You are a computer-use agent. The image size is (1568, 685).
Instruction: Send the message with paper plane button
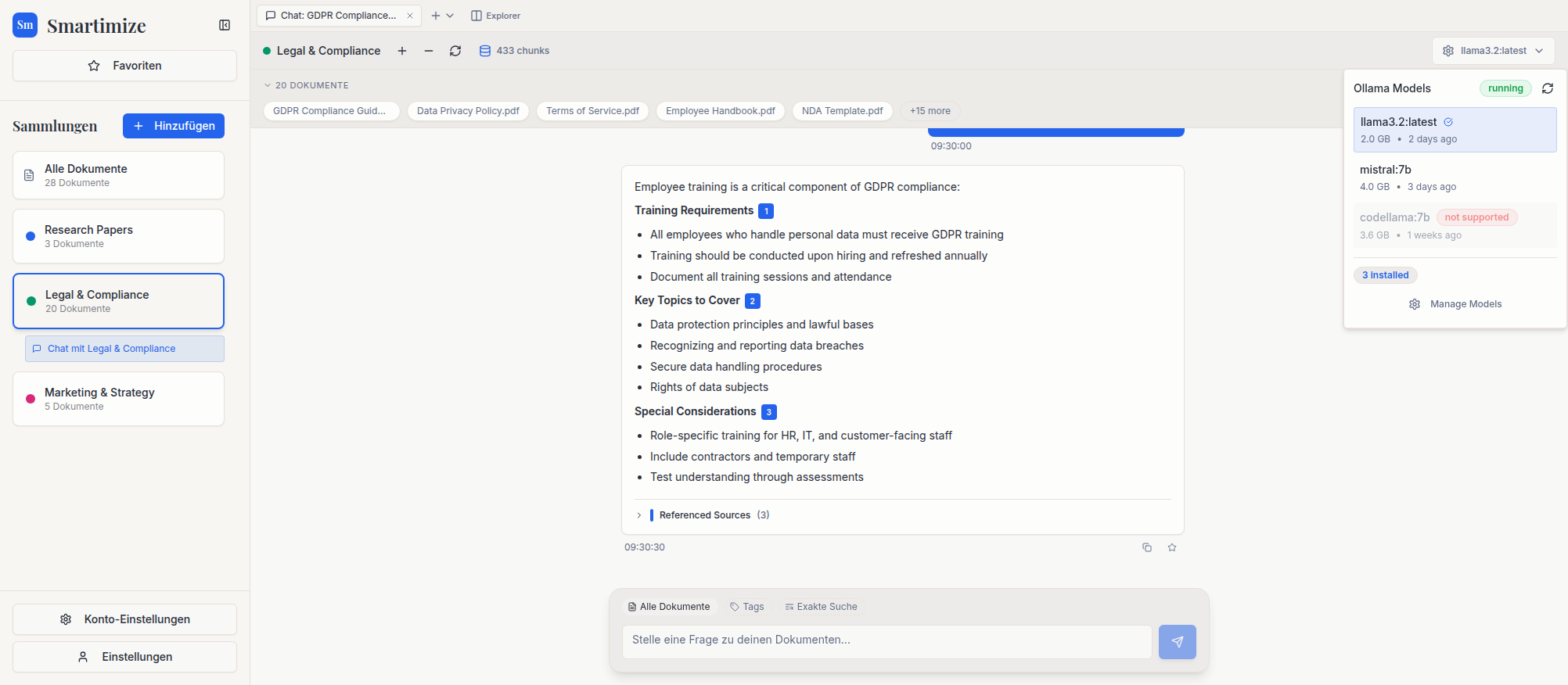pos(1178,642)
